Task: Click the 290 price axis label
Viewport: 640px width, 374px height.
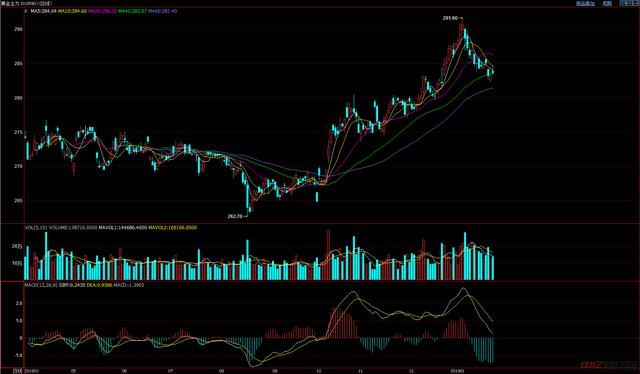Action: click(x=19, y=29)
